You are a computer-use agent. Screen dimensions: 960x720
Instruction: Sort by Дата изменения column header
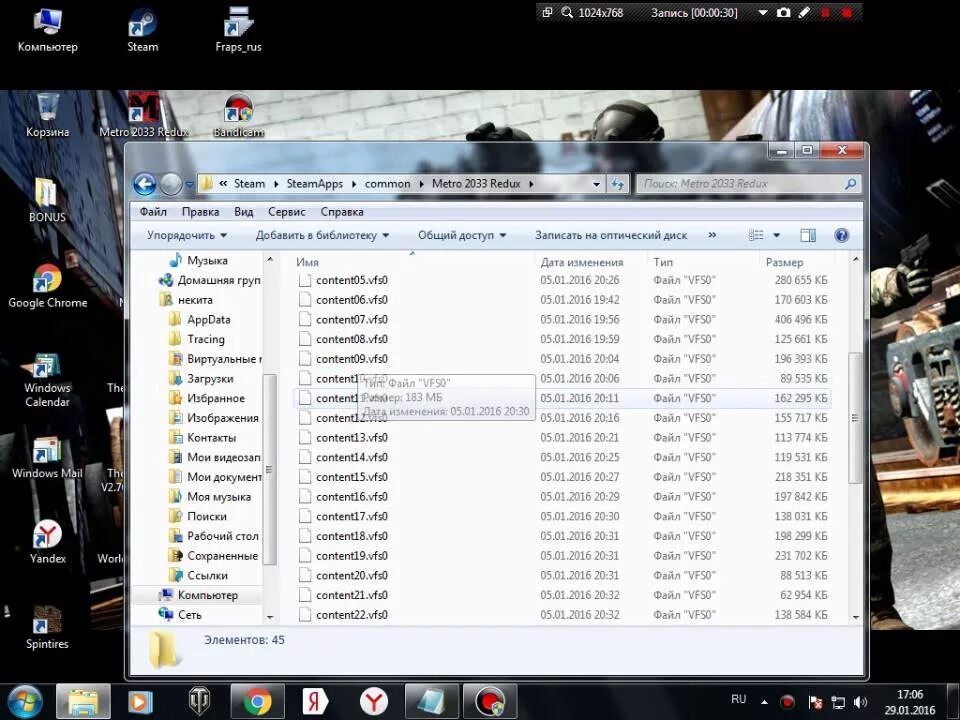(582, 262)
